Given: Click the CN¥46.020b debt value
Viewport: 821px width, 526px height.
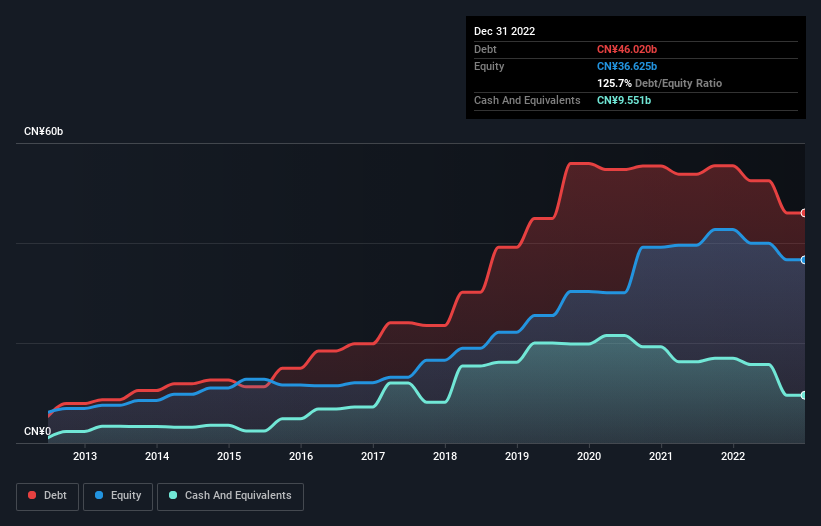Looking at the screenshot, I should [627, 49].
